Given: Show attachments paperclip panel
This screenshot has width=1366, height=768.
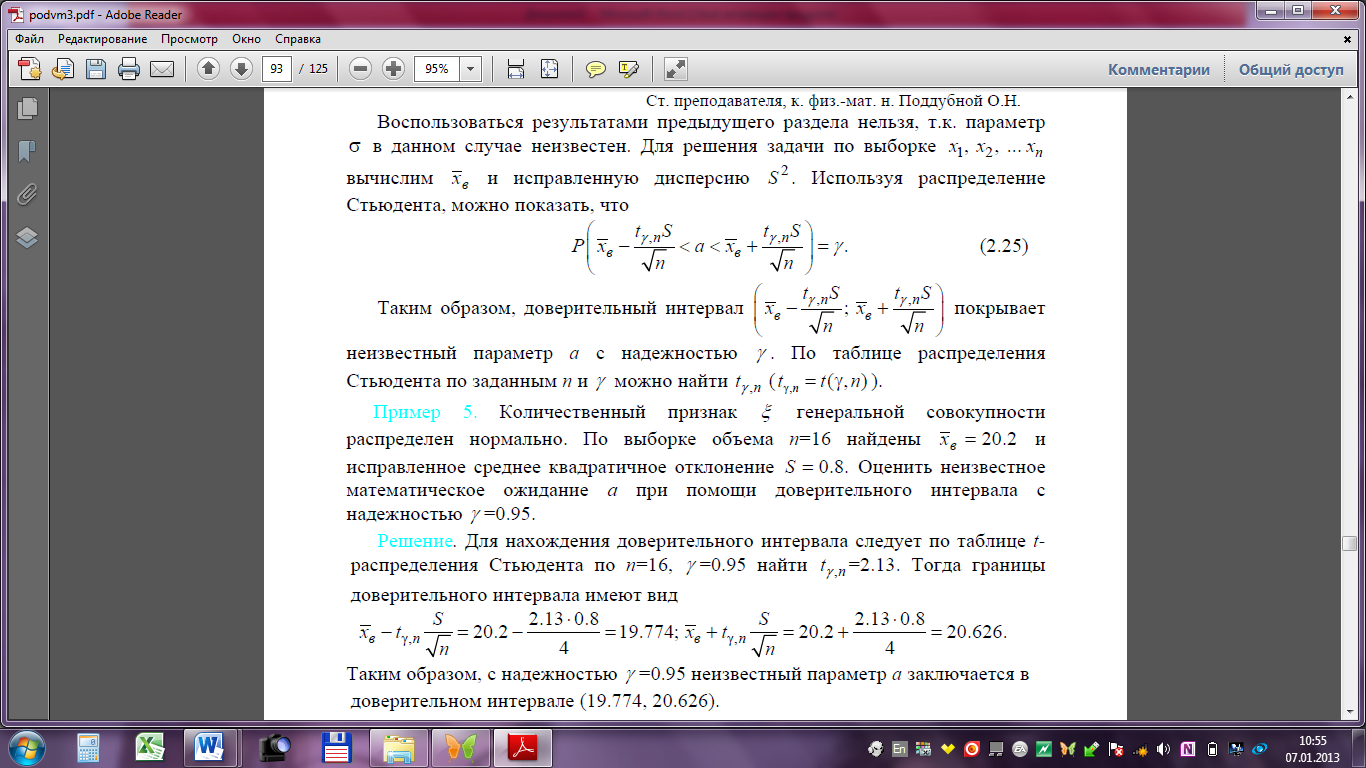Looking at the screenshot, I should [x=27, y=194].
